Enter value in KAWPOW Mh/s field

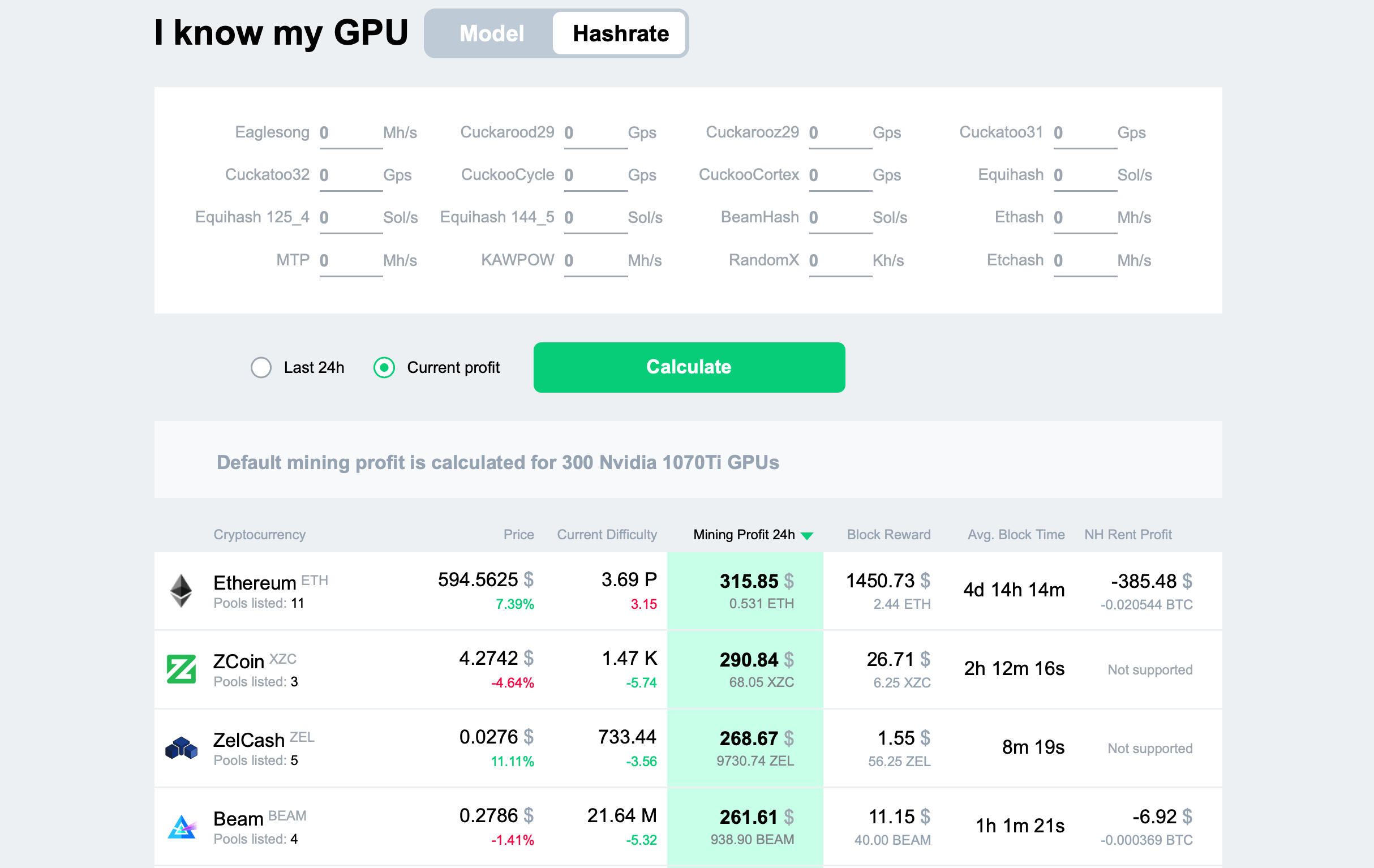tap(591, 261)
